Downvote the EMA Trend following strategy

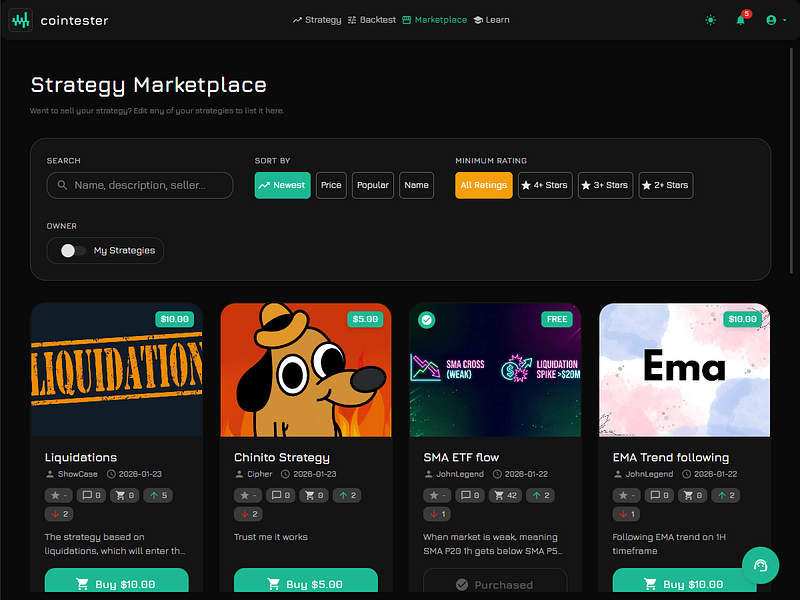[627, 514]
